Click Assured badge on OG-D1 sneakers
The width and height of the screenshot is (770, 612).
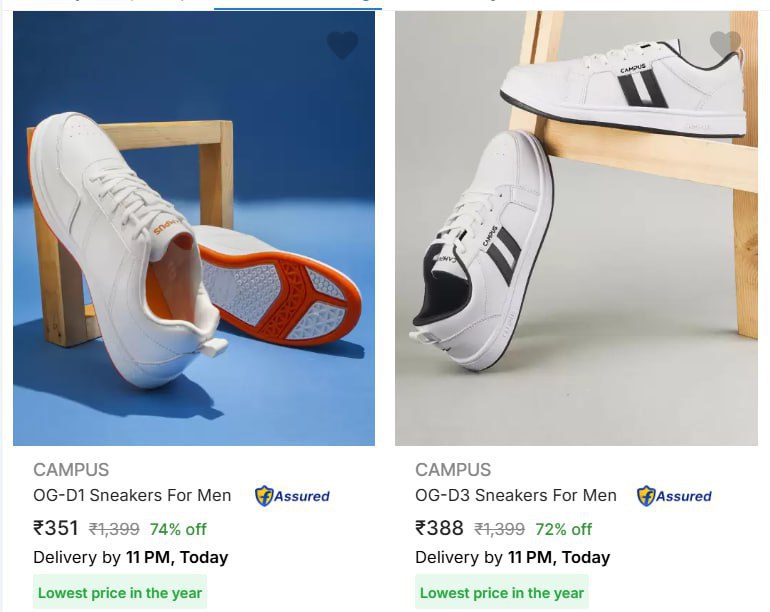click(292, 496)
